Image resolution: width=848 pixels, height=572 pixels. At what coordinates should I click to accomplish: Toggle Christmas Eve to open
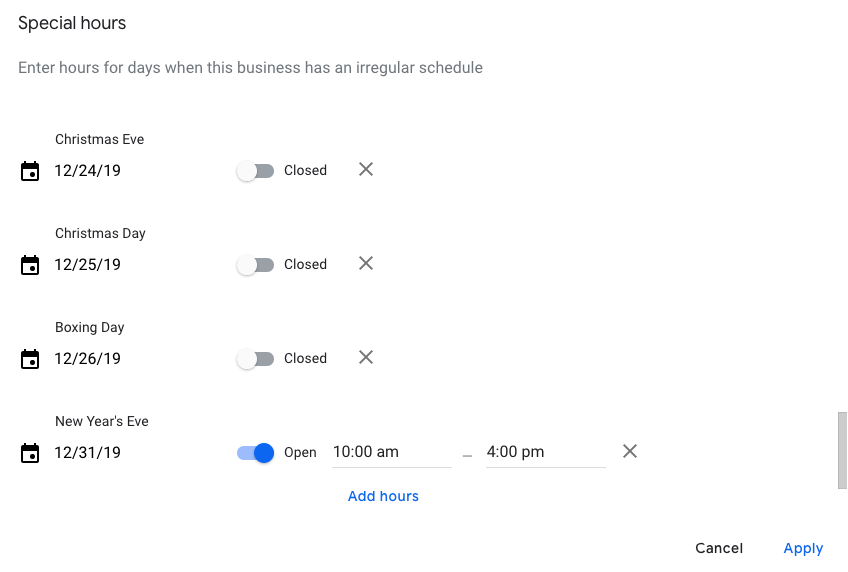click(x=255, y=171)
